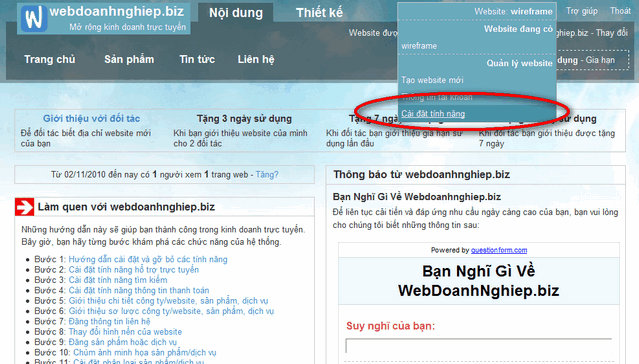Screen dimensions: 639x364
Task: Click the webdoanhnghiep.biz W logo icon
Action: [34, 19]
